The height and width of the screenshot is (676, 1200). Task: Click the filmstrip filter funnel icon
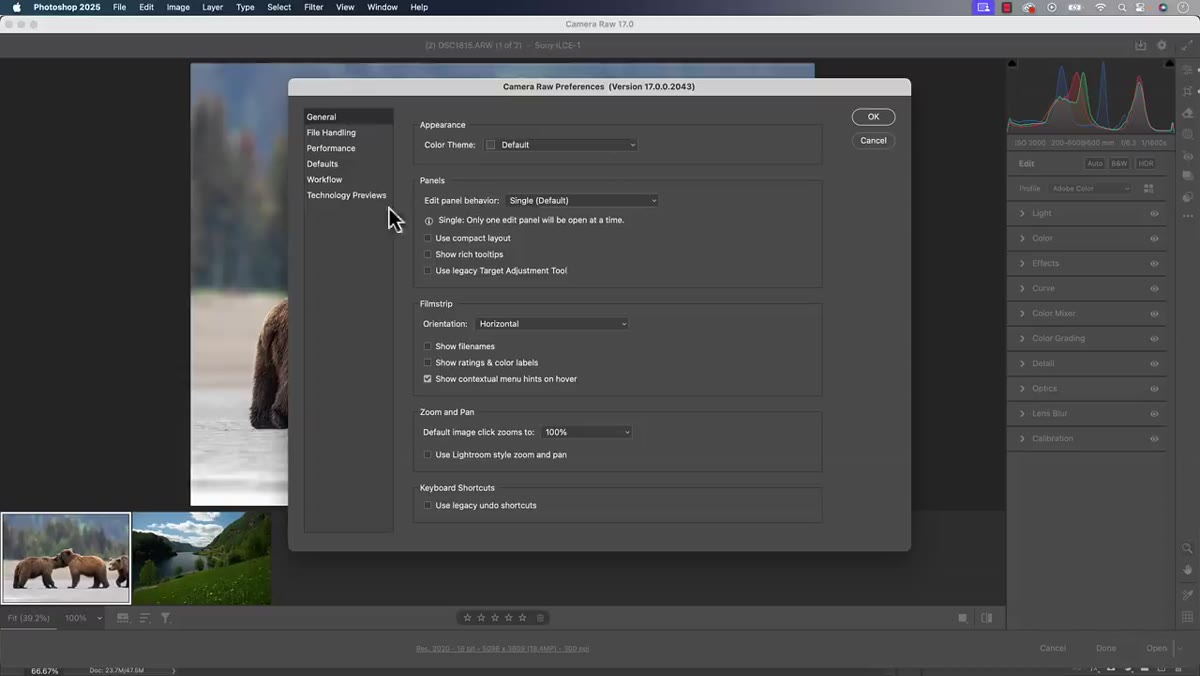coord(166,618)
